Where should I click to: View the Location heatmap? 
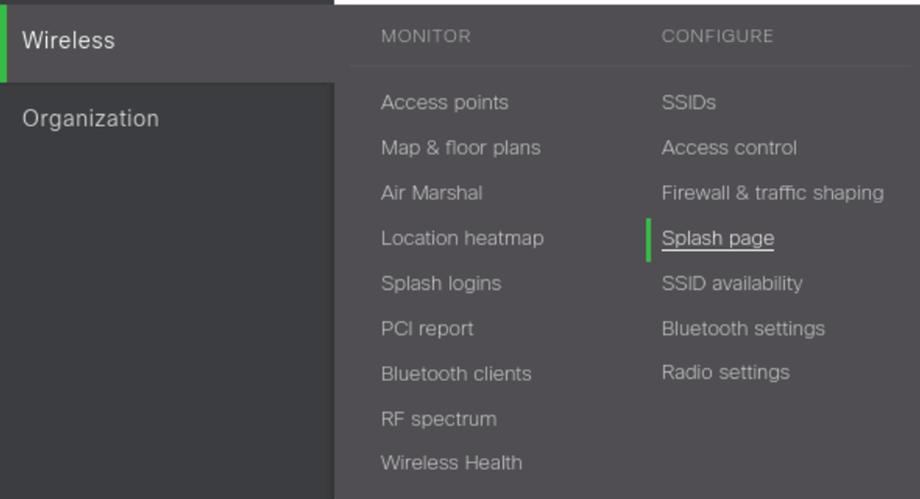pyautogui.click(x=462, y=238)
